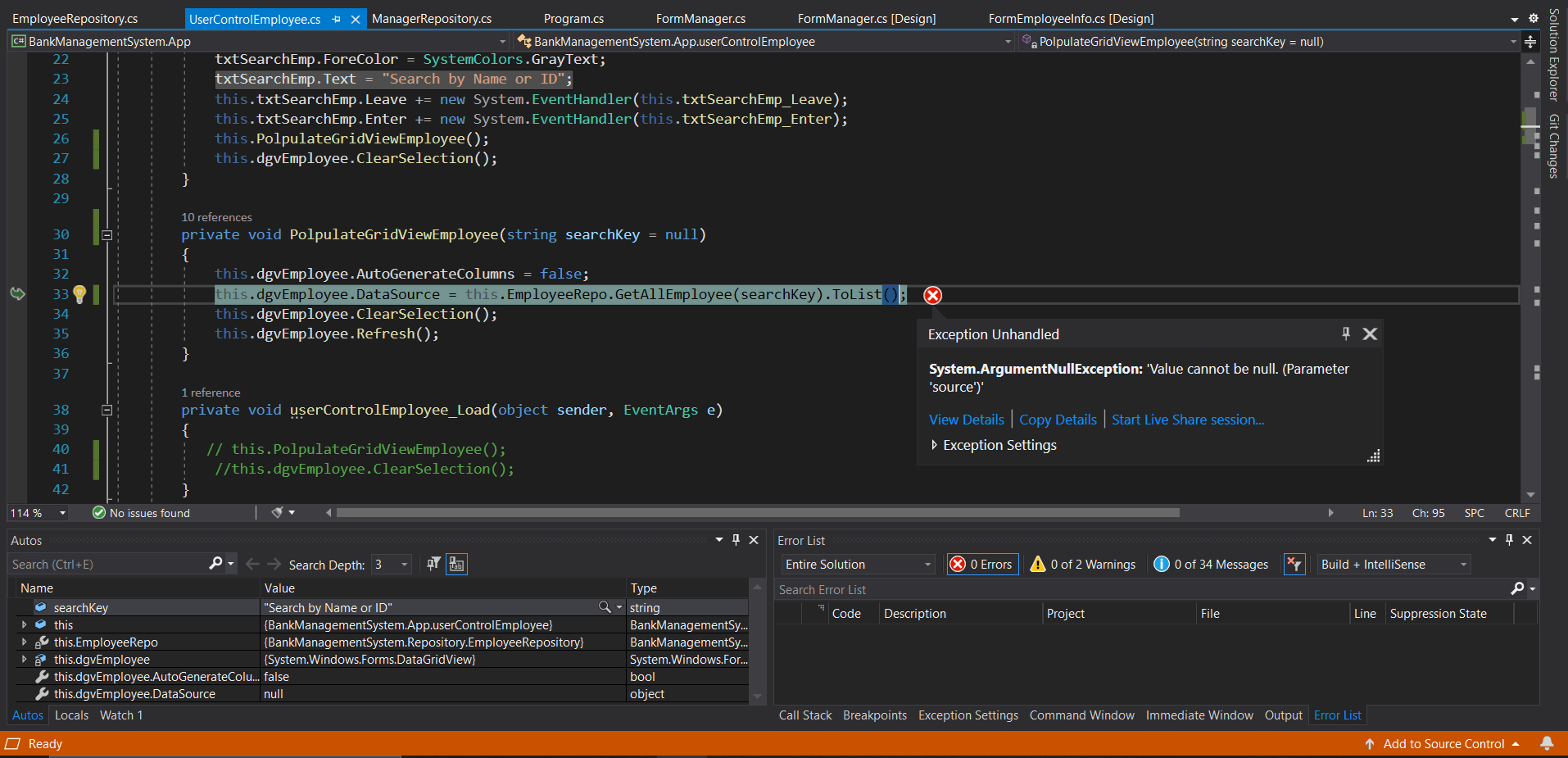
Task: Open the Entire Solution scope dropdown
Action: point(857,564)
